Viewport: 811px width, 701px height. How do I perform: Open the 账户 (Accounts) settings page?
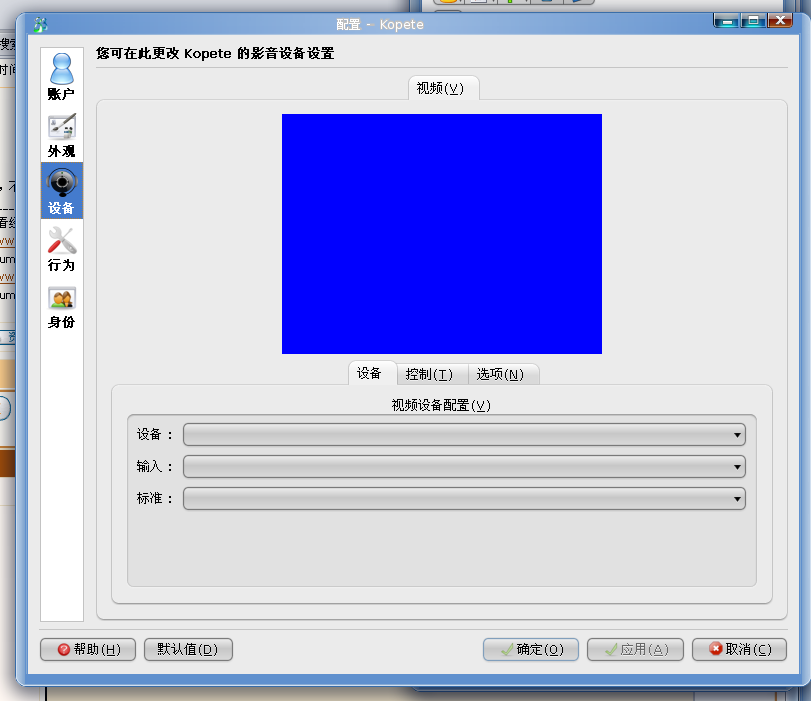tap(62, 77)
